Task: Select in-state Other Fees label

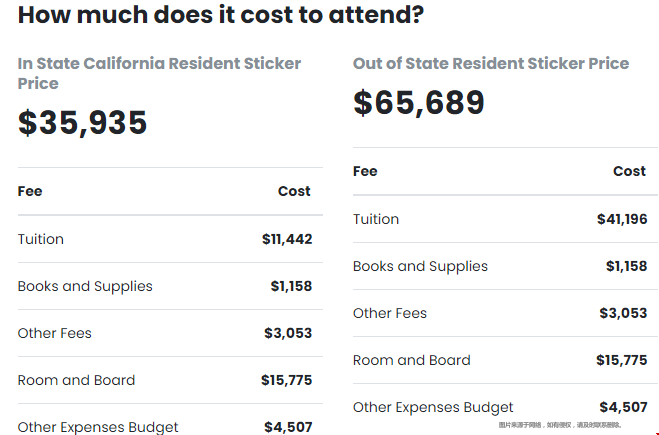Action: pos(55,333)
